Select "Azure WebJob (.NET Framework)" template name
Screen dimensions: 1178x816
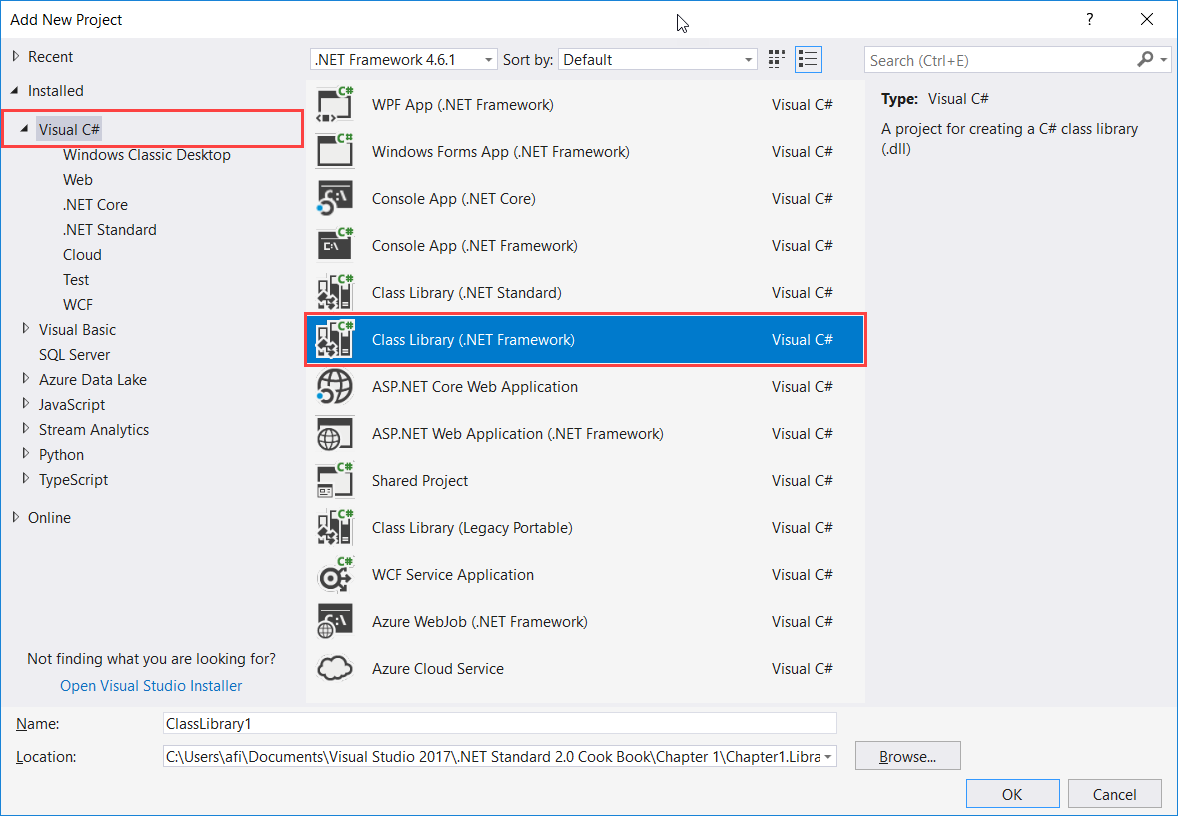[480, 621]
